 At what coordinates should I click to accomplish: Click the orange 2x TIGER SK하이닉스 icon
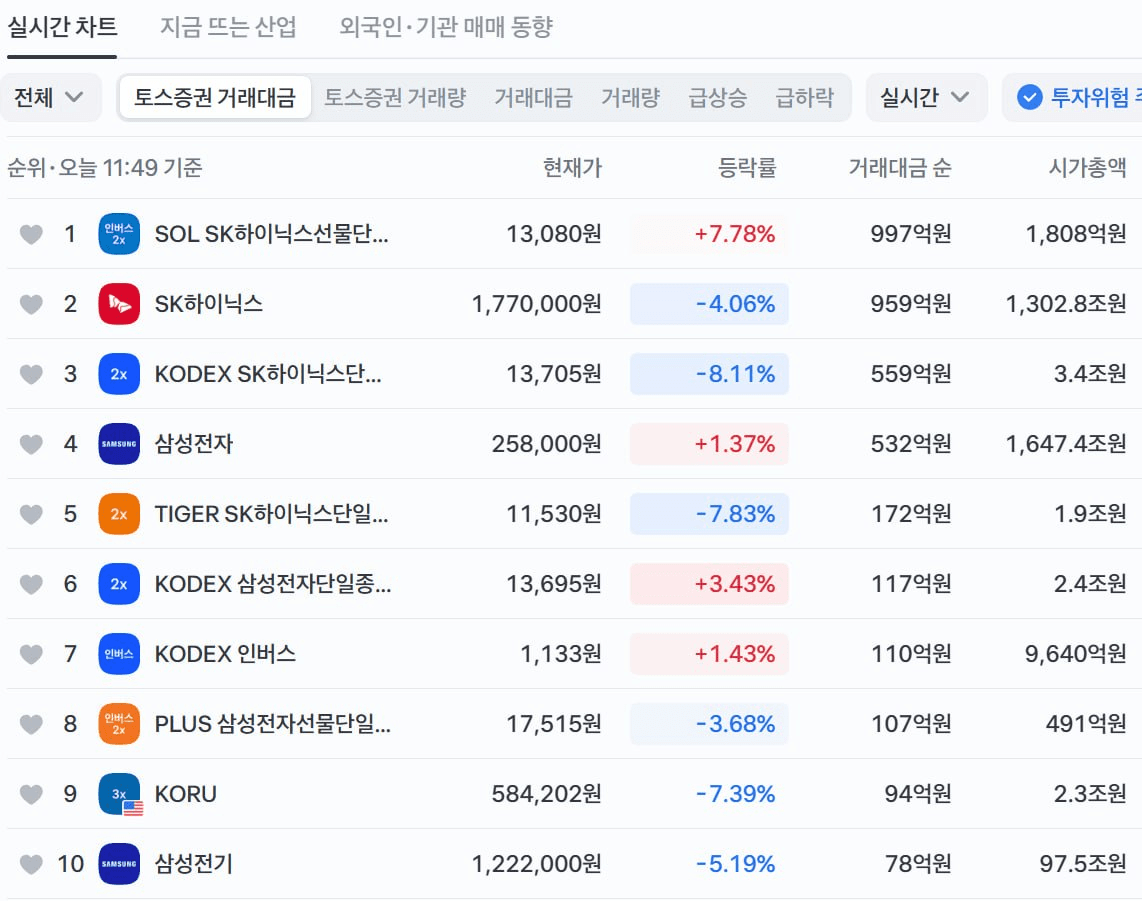pos(119,514)
